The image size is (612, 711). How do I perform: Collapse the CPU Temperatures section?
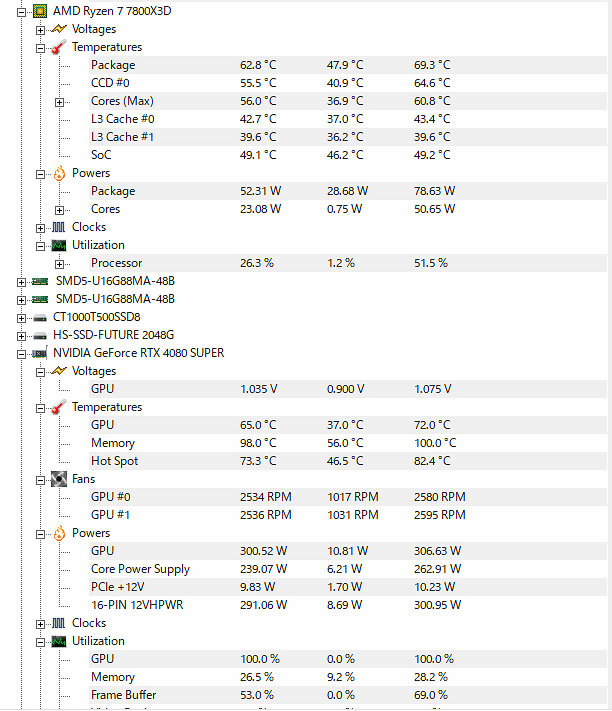click(40, 49)
